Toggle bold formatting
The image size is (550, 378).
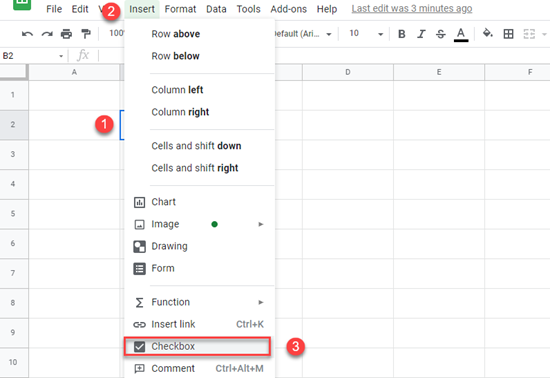click(402, 34)
